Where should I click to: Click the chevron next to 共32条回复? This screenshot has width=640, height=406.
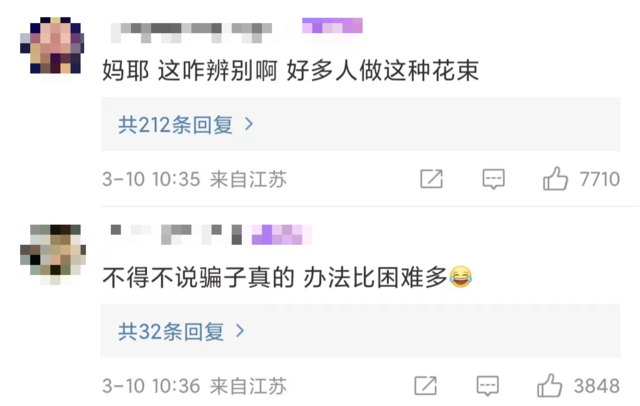coord(240,331)
